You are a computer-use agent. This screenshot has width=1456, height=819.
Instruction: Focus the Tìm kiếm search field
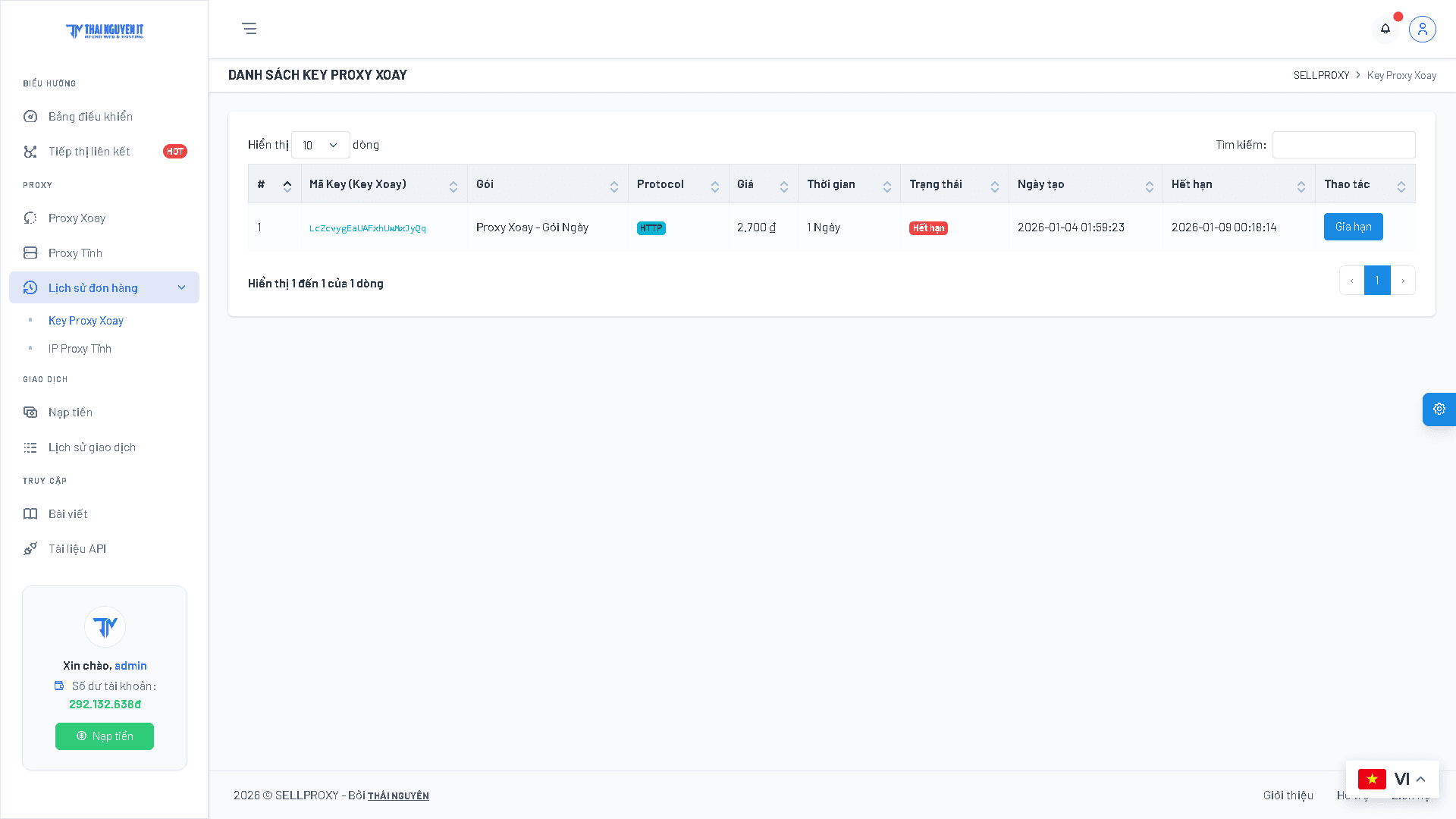pos(1344,145)
